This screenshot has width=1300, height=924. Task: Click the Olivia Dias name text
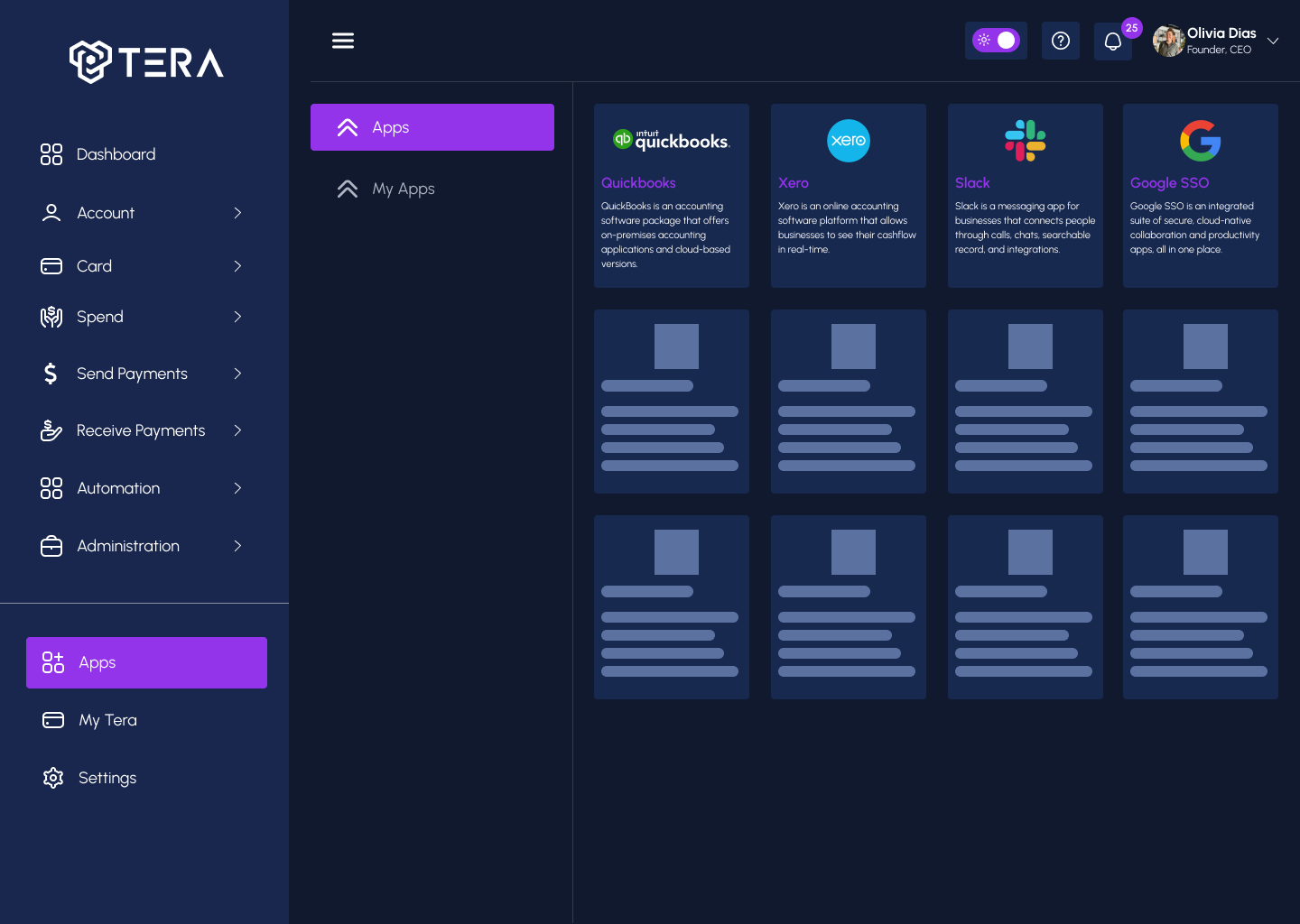coord(1221,33)
